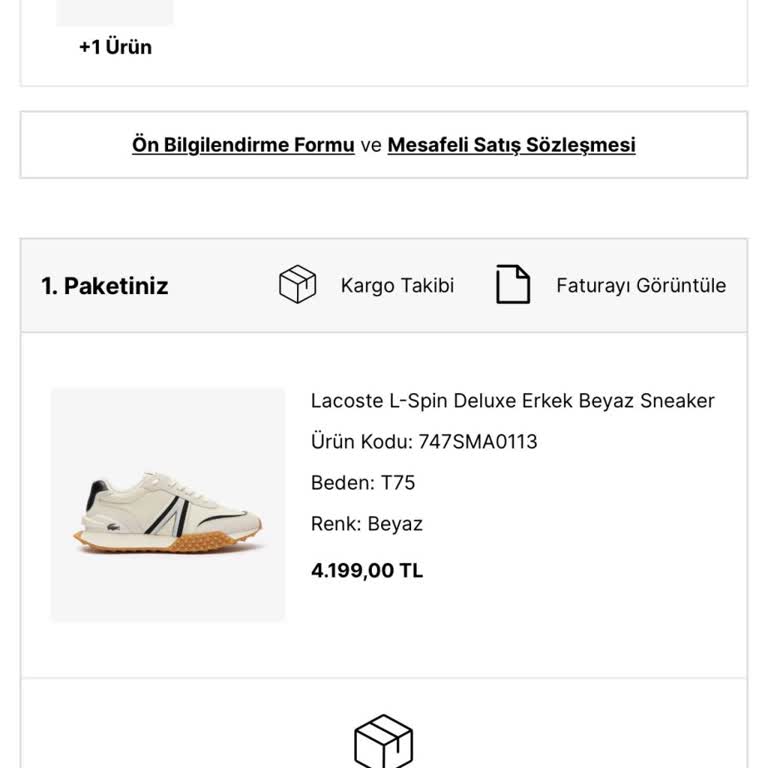Image resolution: width=768 pixels, height=768 pixels.
Task: Click the blank space beneath the product price
Action: pyautogui.click(x=500, y=630)
